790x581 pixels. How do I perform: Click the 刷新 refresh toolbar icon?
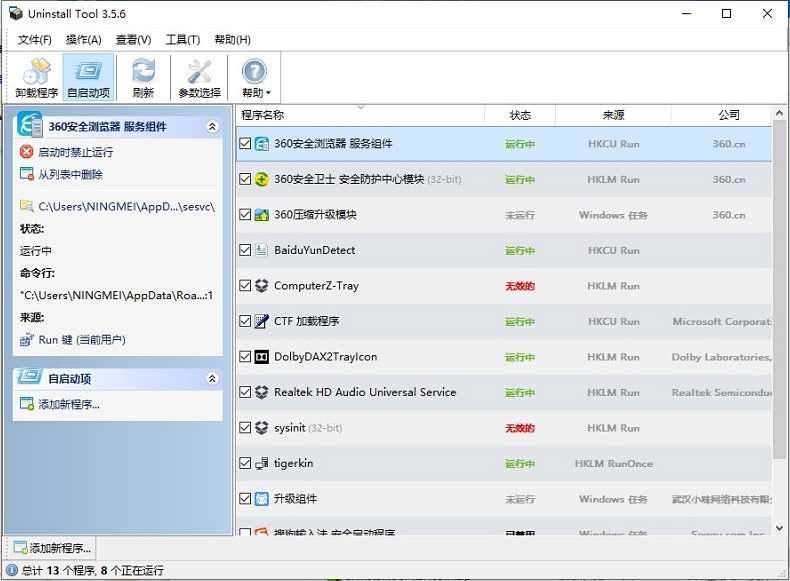143,78
